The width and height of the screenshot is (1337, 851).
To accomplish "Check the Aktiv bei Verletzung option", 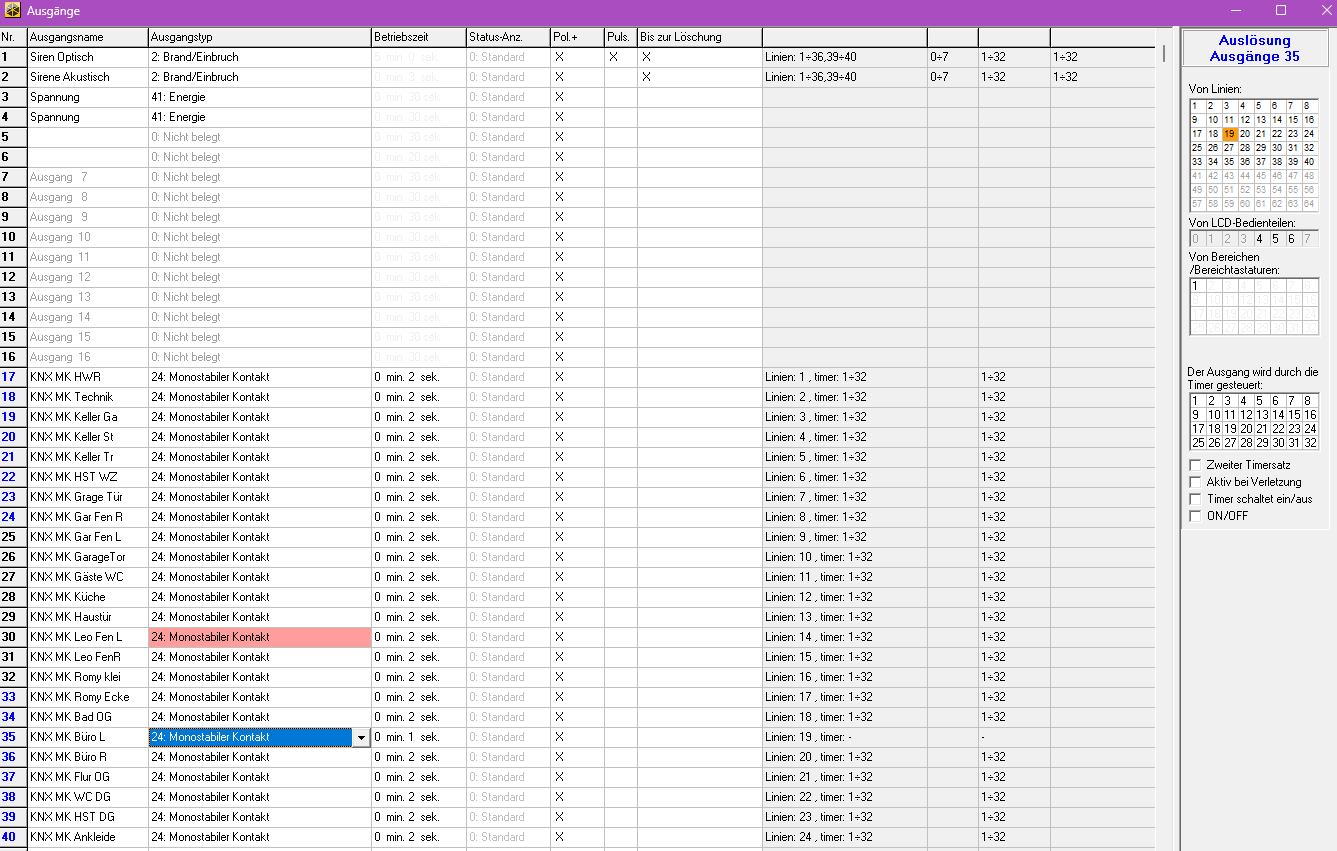I will pyautogui.click(x=1195, y=482).
